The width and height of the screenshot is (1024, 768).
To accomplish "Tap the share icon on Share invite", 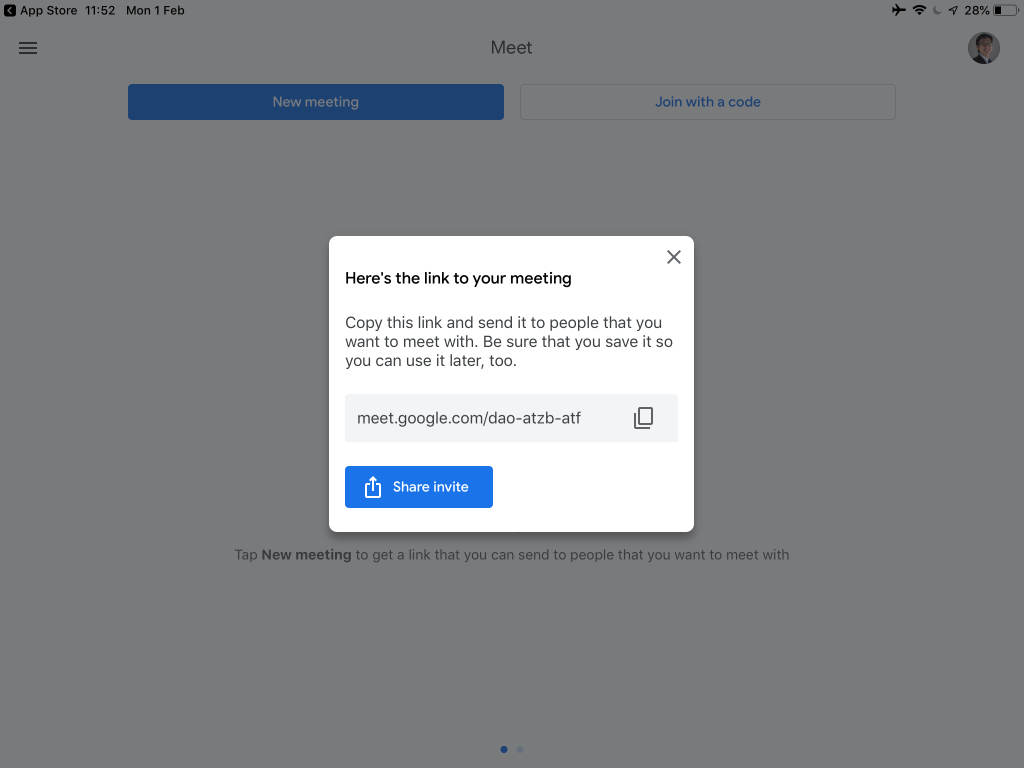I will pos(373,487).
